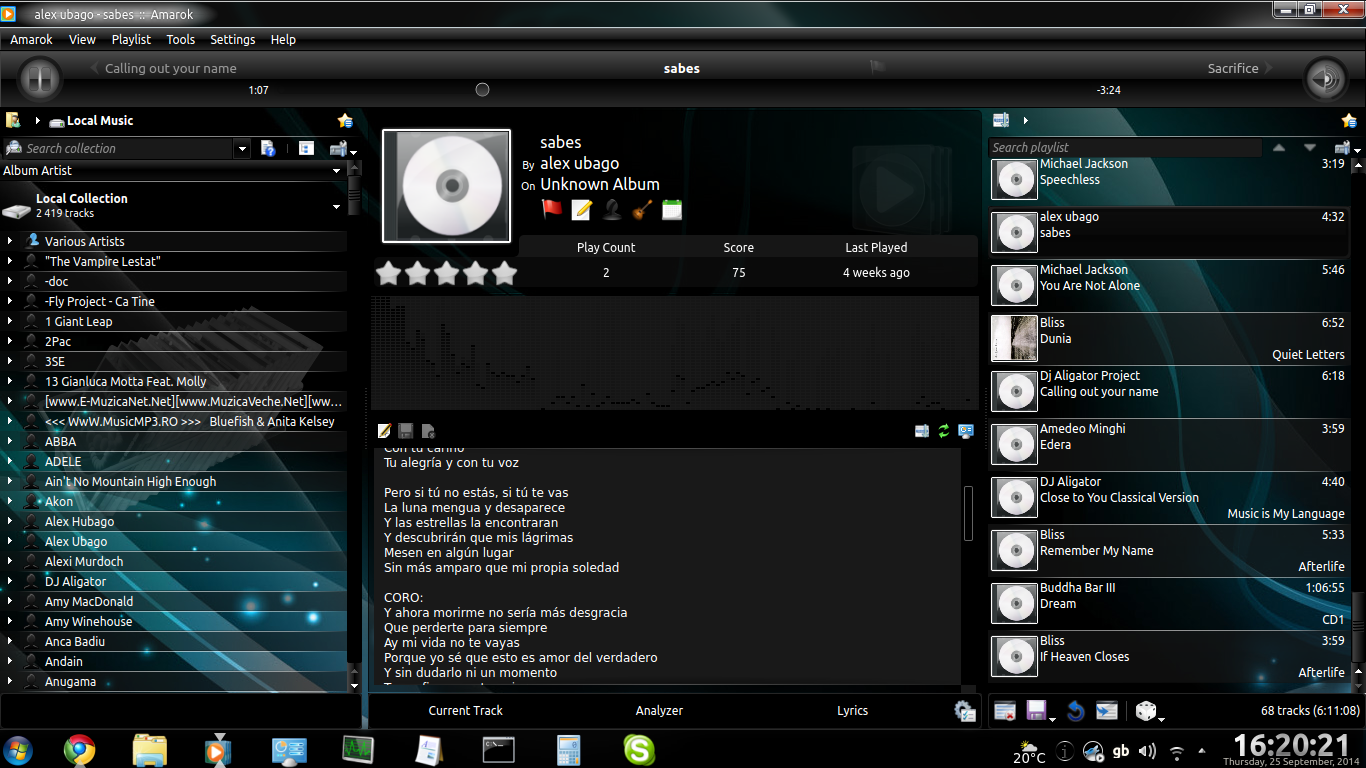Click the play/pause button in the toolbar
1366x768 pixels.
tap(40, 78)
